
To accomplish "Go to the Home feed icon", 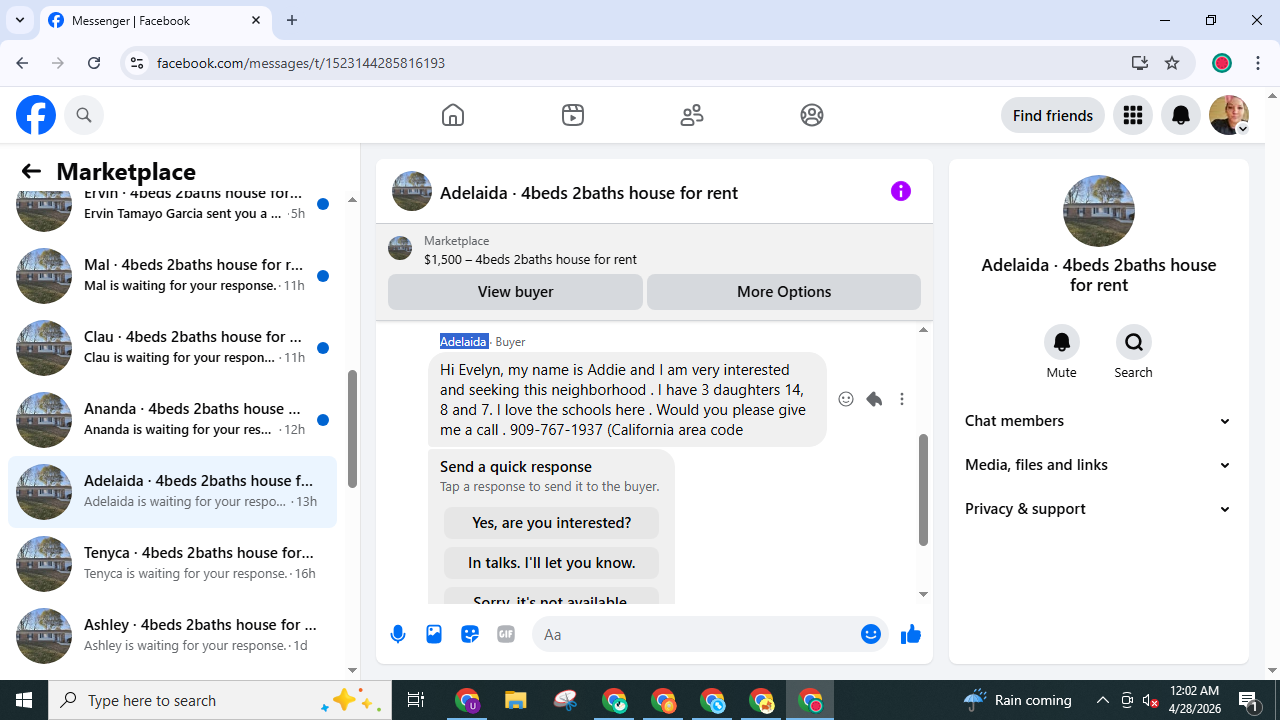I will point(453,115).
